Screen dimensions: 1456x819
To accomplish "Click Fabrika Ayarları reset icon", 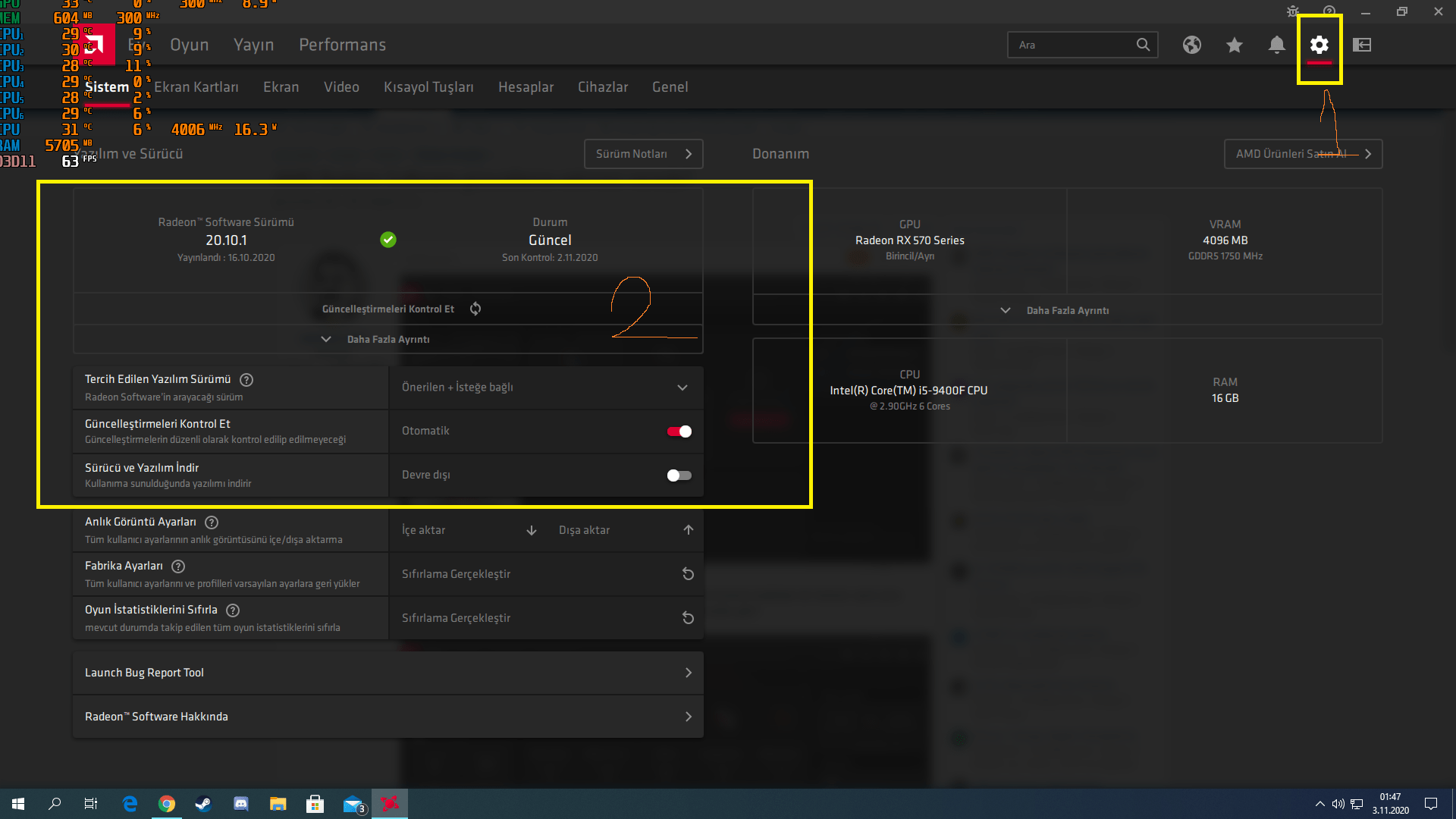I will (x=688, y=574).
